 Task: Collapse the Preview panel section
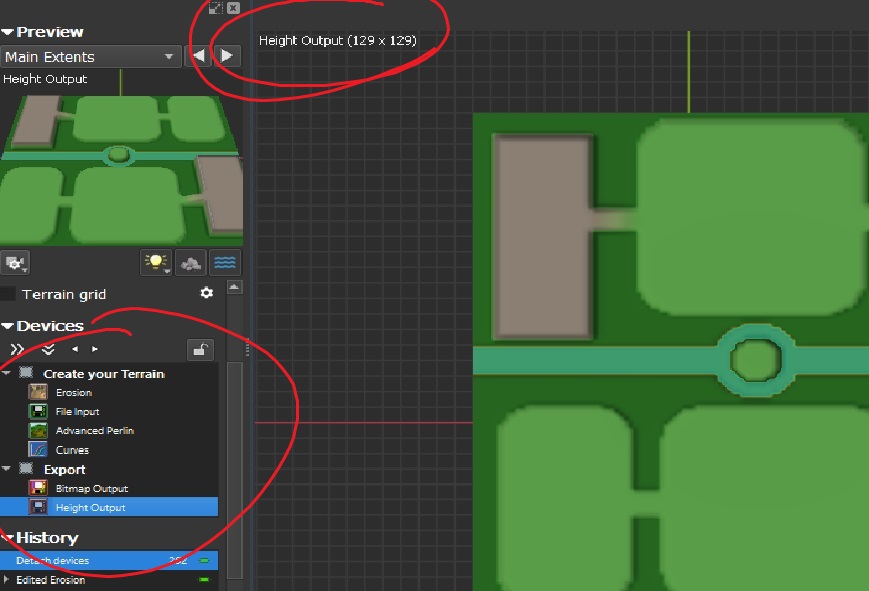(x=7, y=32)
